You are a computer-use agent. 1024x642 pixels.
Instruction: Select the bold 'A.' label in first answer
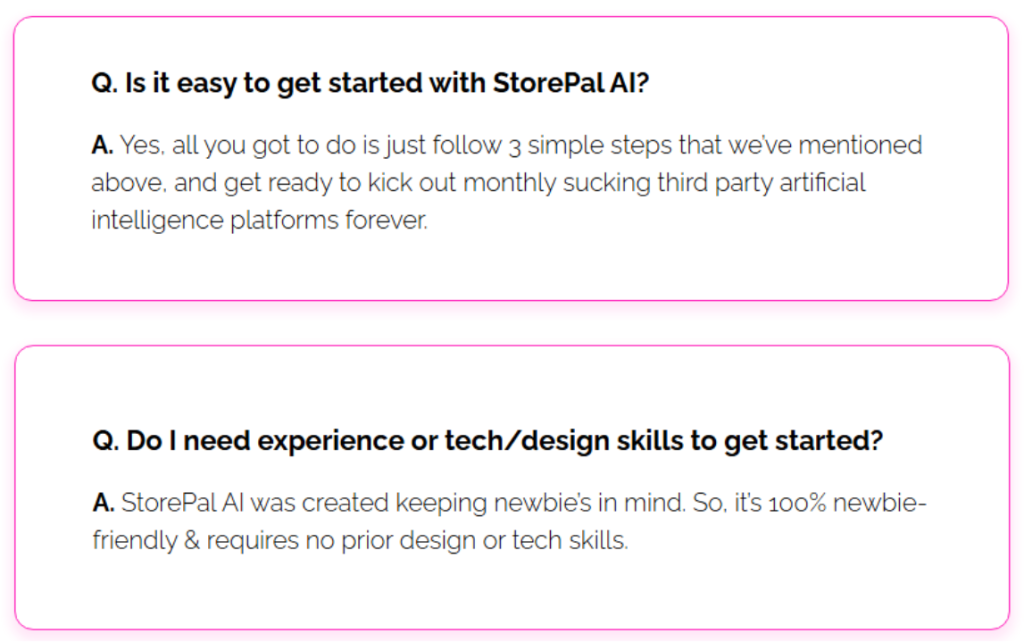[x=103, y=145]
